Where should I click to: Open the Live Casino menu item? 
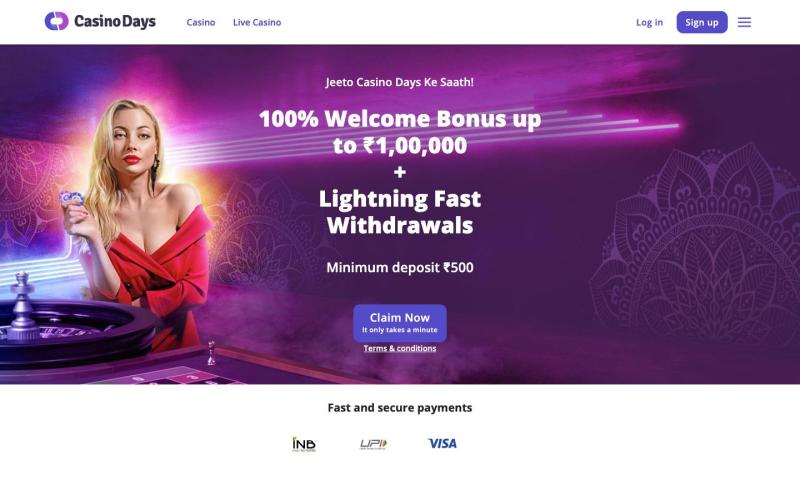(257, 22)
